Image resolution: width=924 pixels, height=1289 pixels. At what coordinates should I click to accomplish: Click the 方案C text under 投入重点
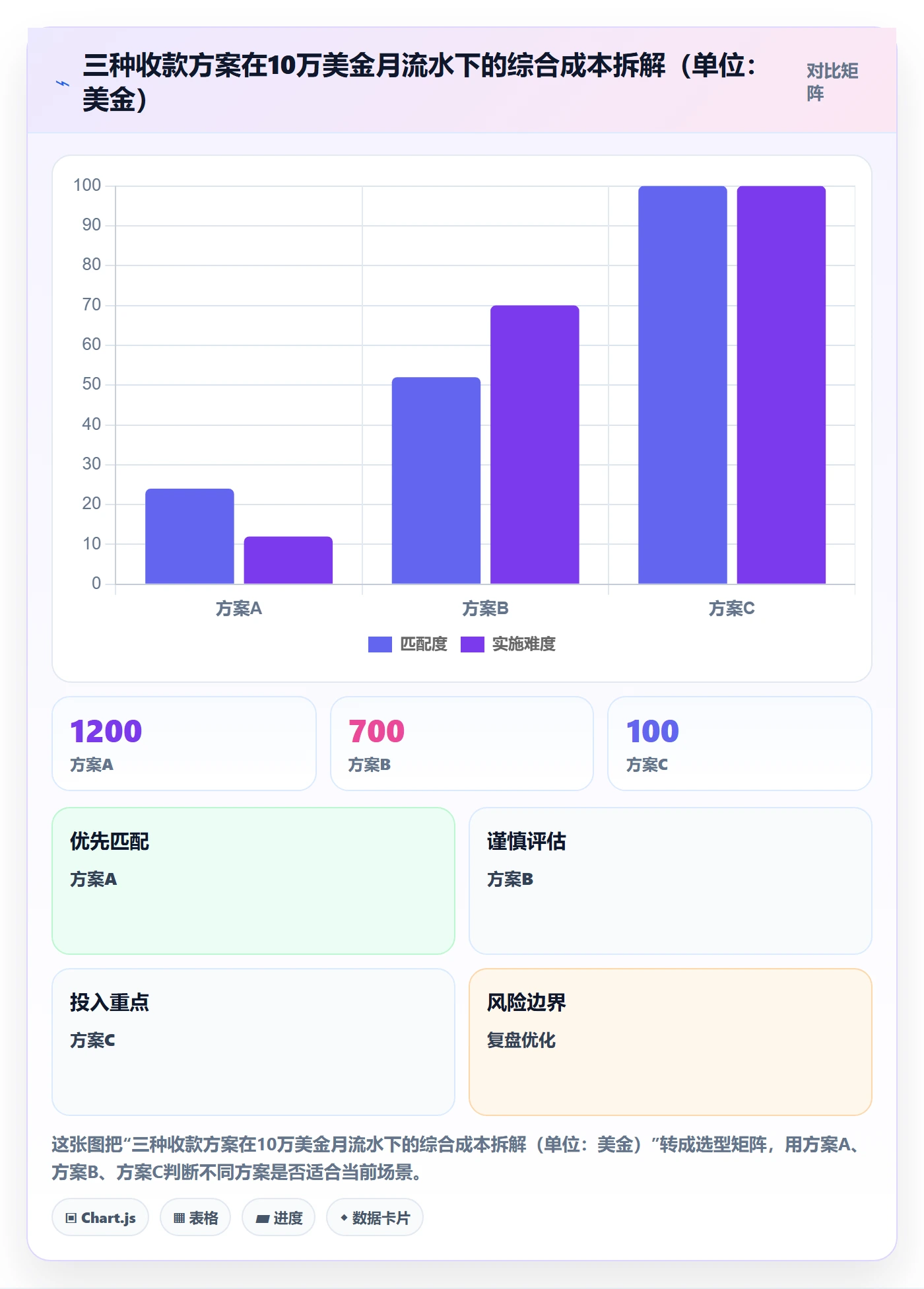click(x=92, y=1040)
